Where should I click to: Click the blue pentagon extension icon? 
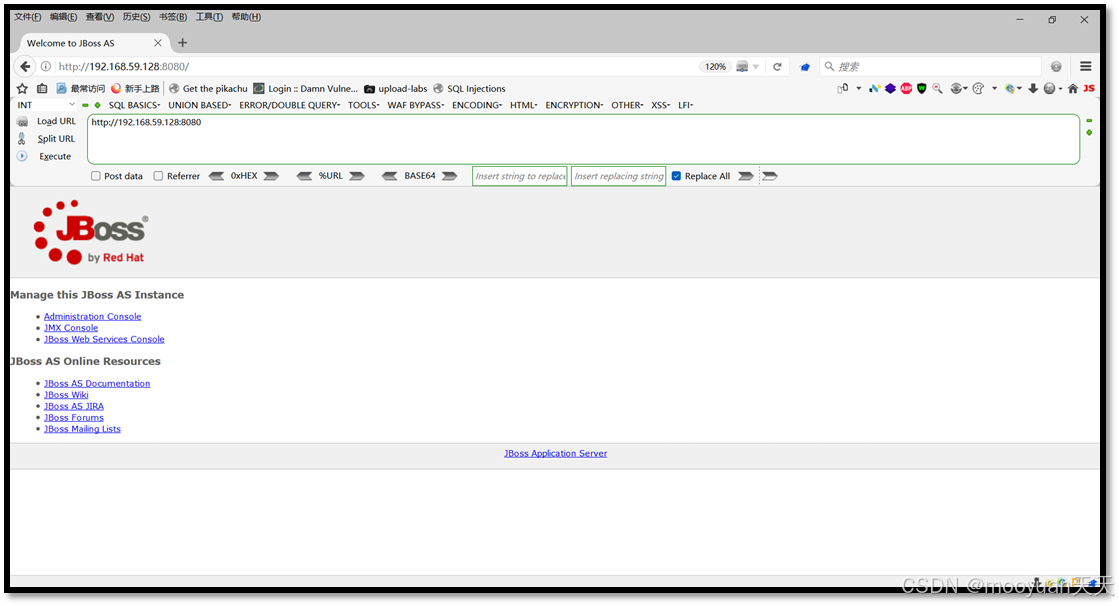coord(805,66)
